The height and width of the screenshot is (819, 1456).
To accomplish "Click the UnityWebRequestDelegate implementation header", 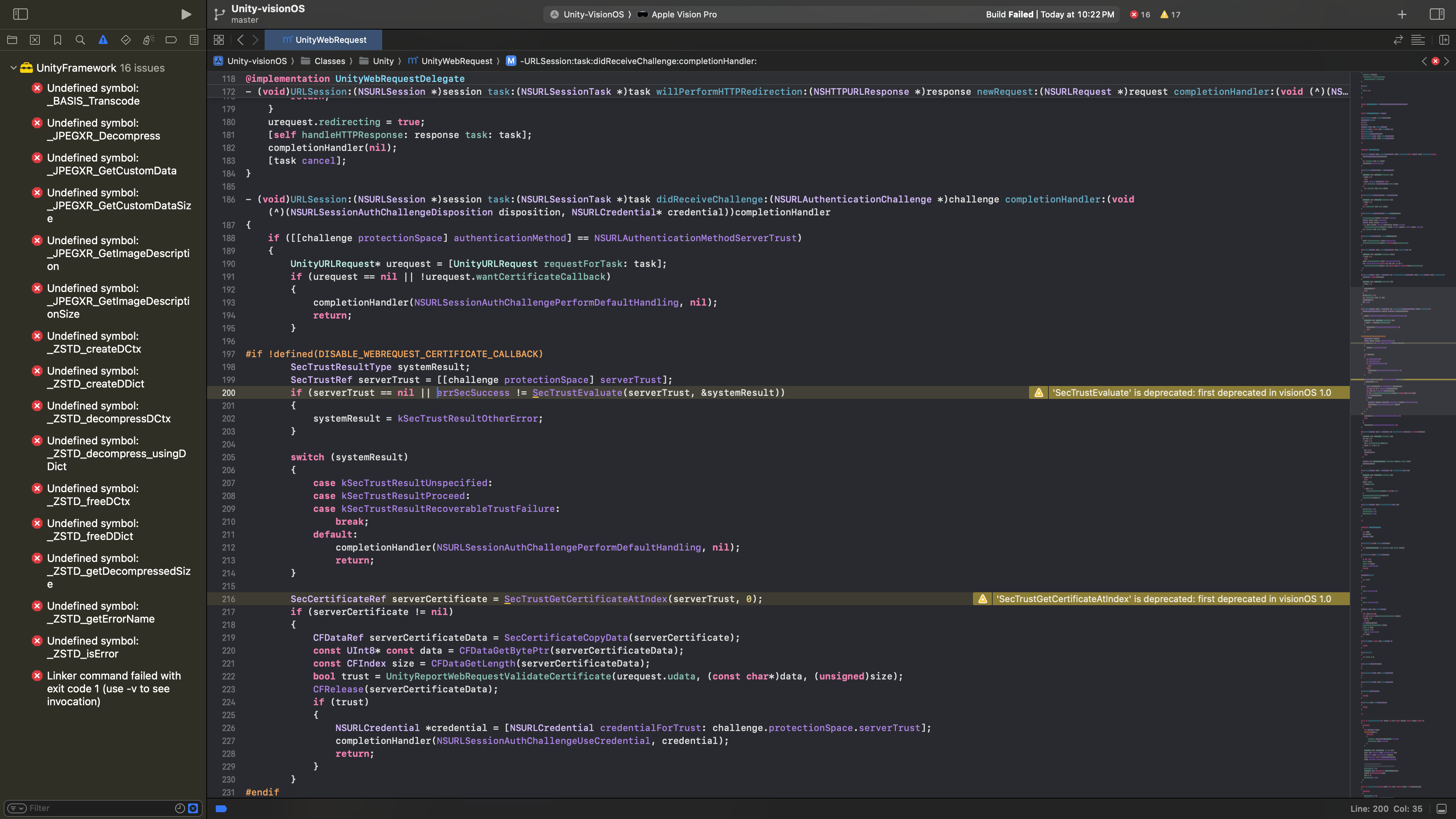I will click(355, 78).
